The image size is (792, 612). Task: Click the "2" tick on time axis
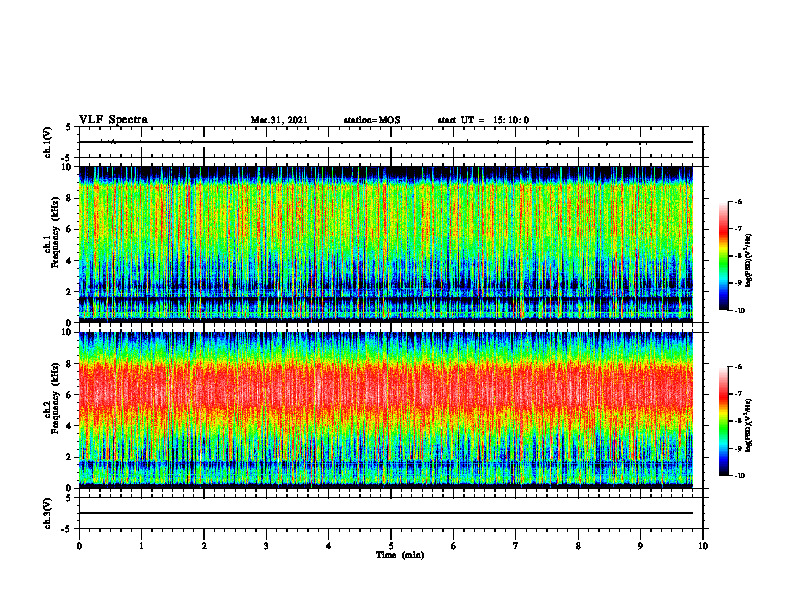(x=204, y=546)
